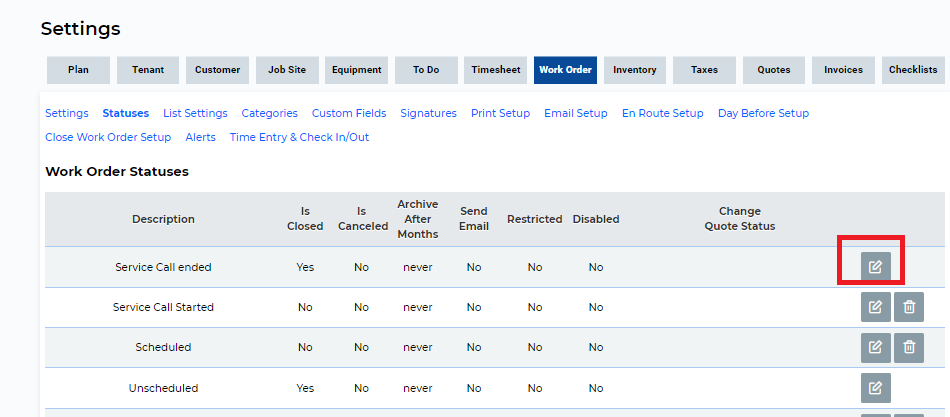Screen dimensions: 950x417
Task: Click the Description column header
Action: click(164, 219)
